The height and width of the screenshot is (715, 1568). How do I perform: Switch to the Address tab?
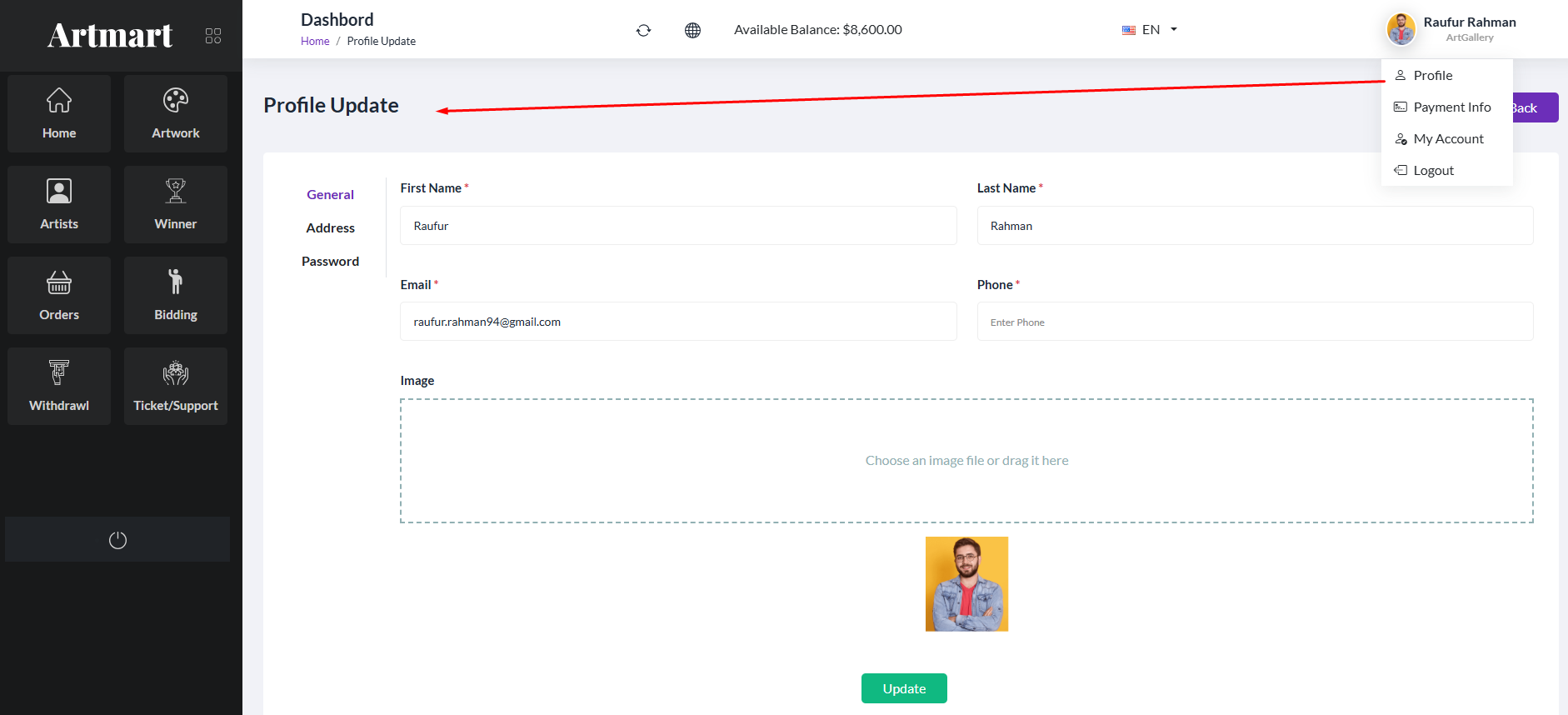click(x=330, y=227)
